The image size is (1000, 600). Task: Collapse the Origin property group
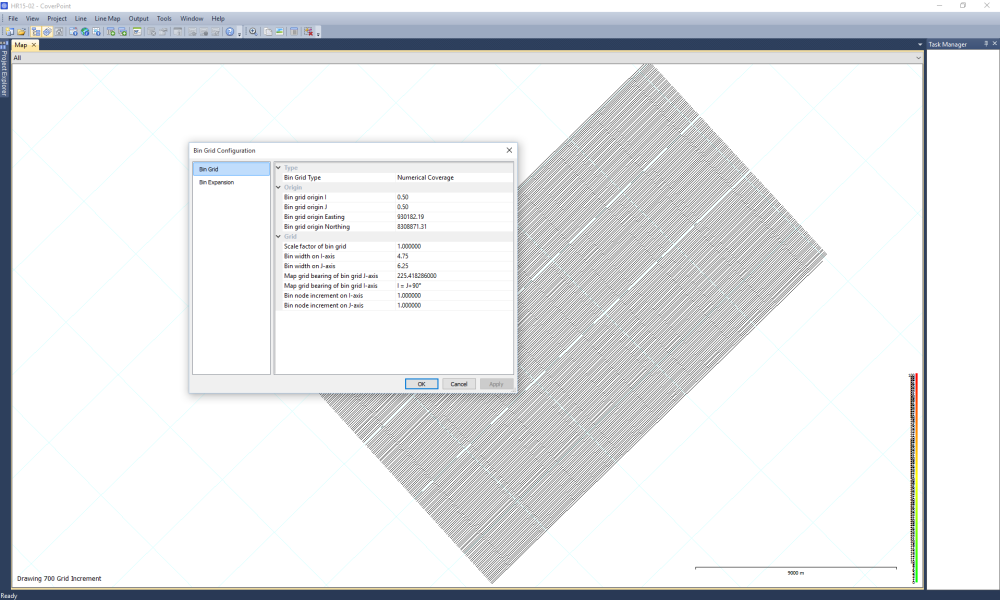pyautogui.click(x=278, y=187)
